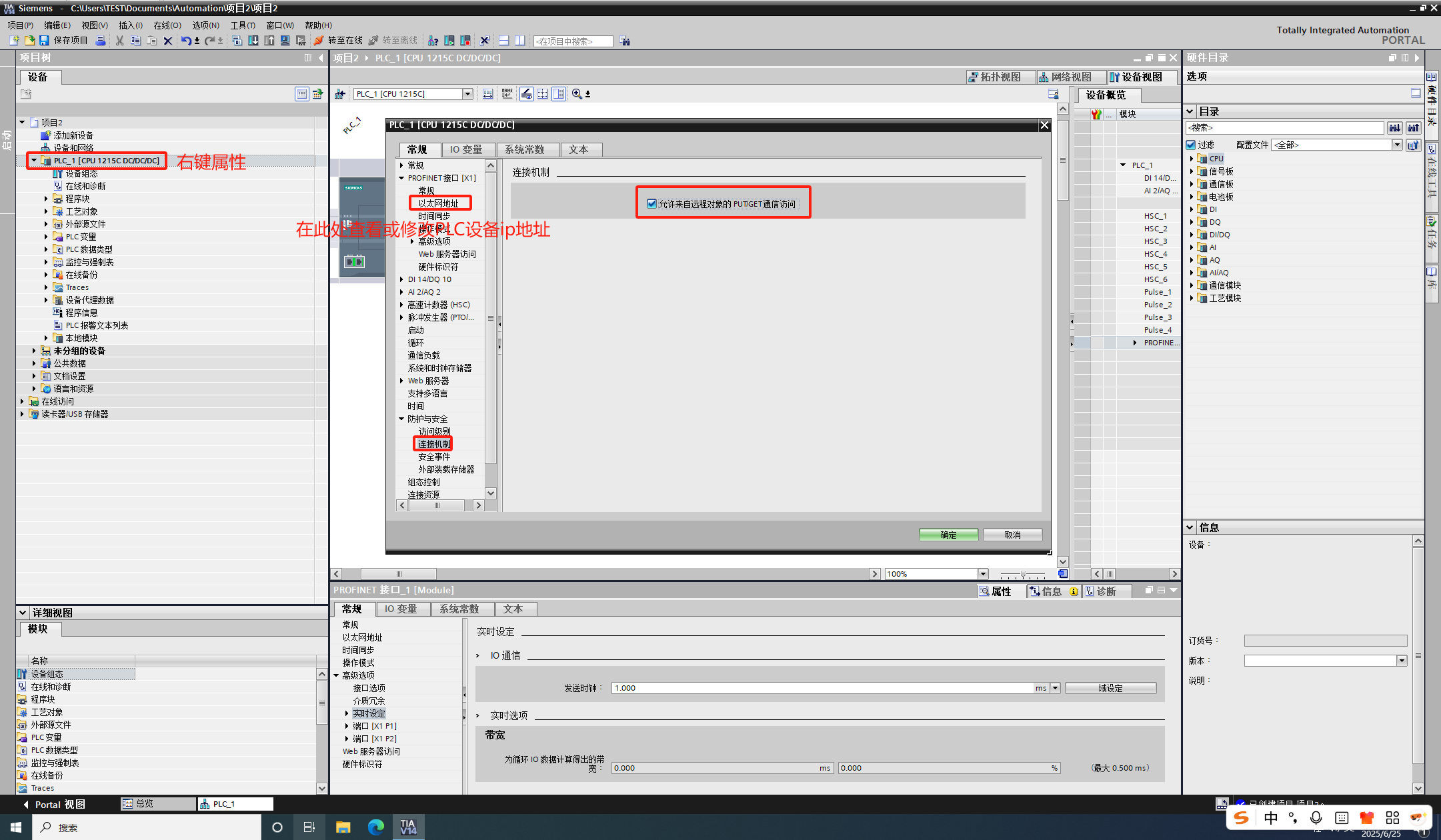Save project using the floppy disk icon
1441x840 pixels.
click(x=44, y=41)
